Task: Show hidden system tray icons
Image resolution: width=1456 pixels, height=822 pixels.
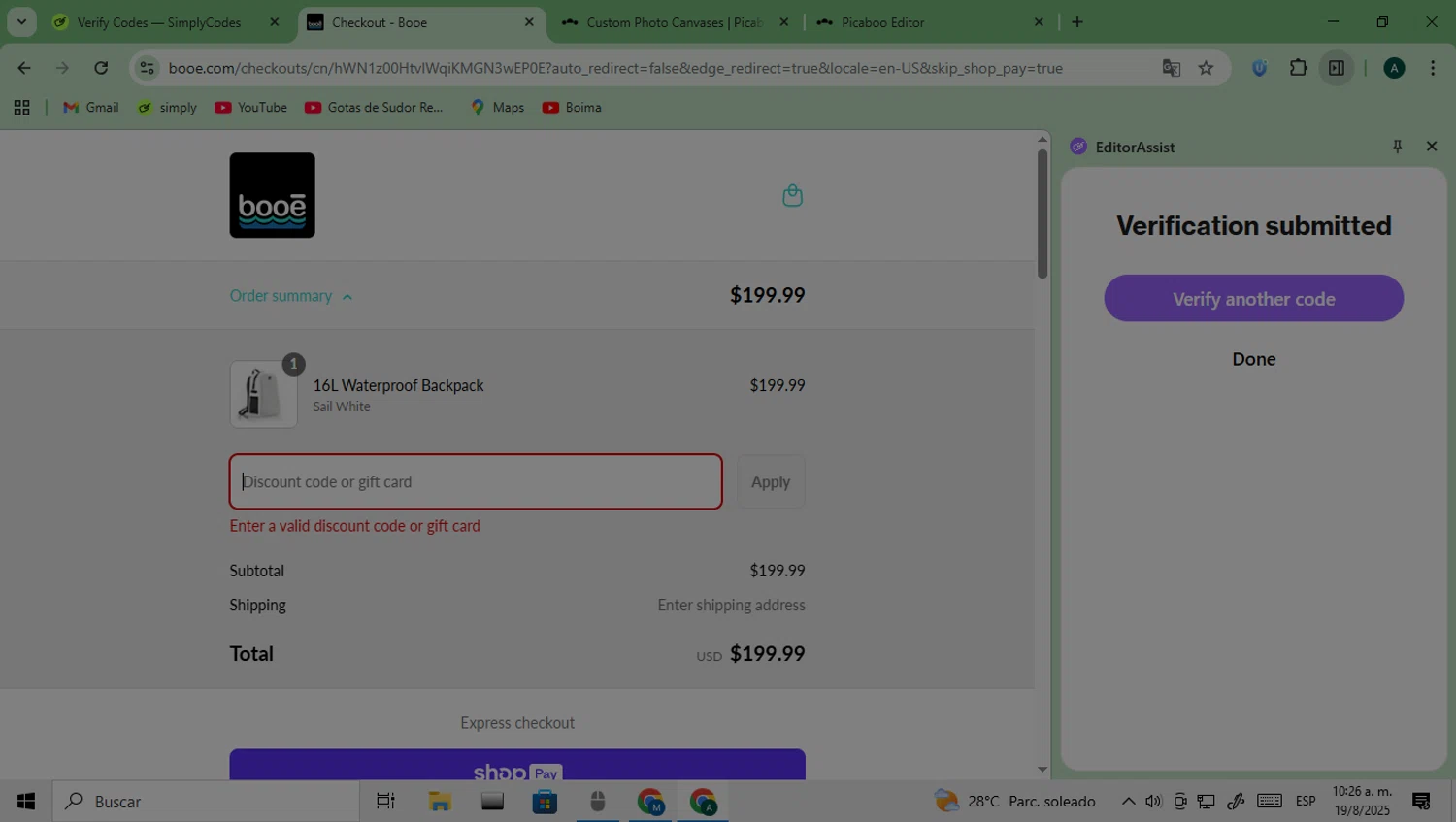Action: (x=1128, y=802)
